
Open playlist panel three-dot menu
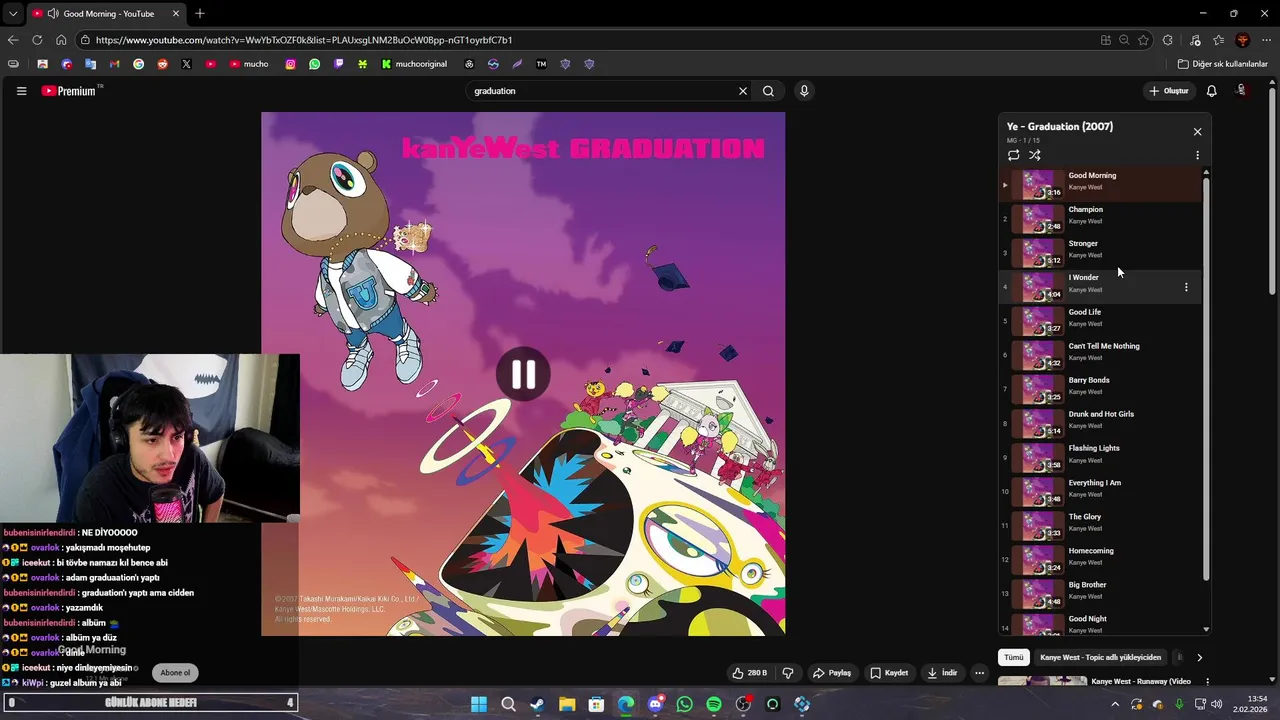coord(1197,155)
